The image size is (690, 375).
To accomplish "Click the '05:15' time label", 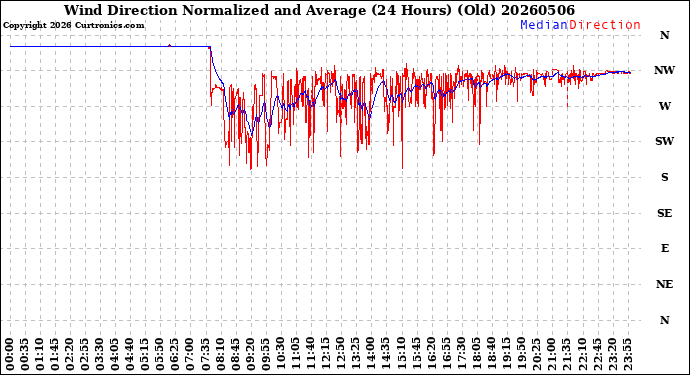I will click(145, 355).
